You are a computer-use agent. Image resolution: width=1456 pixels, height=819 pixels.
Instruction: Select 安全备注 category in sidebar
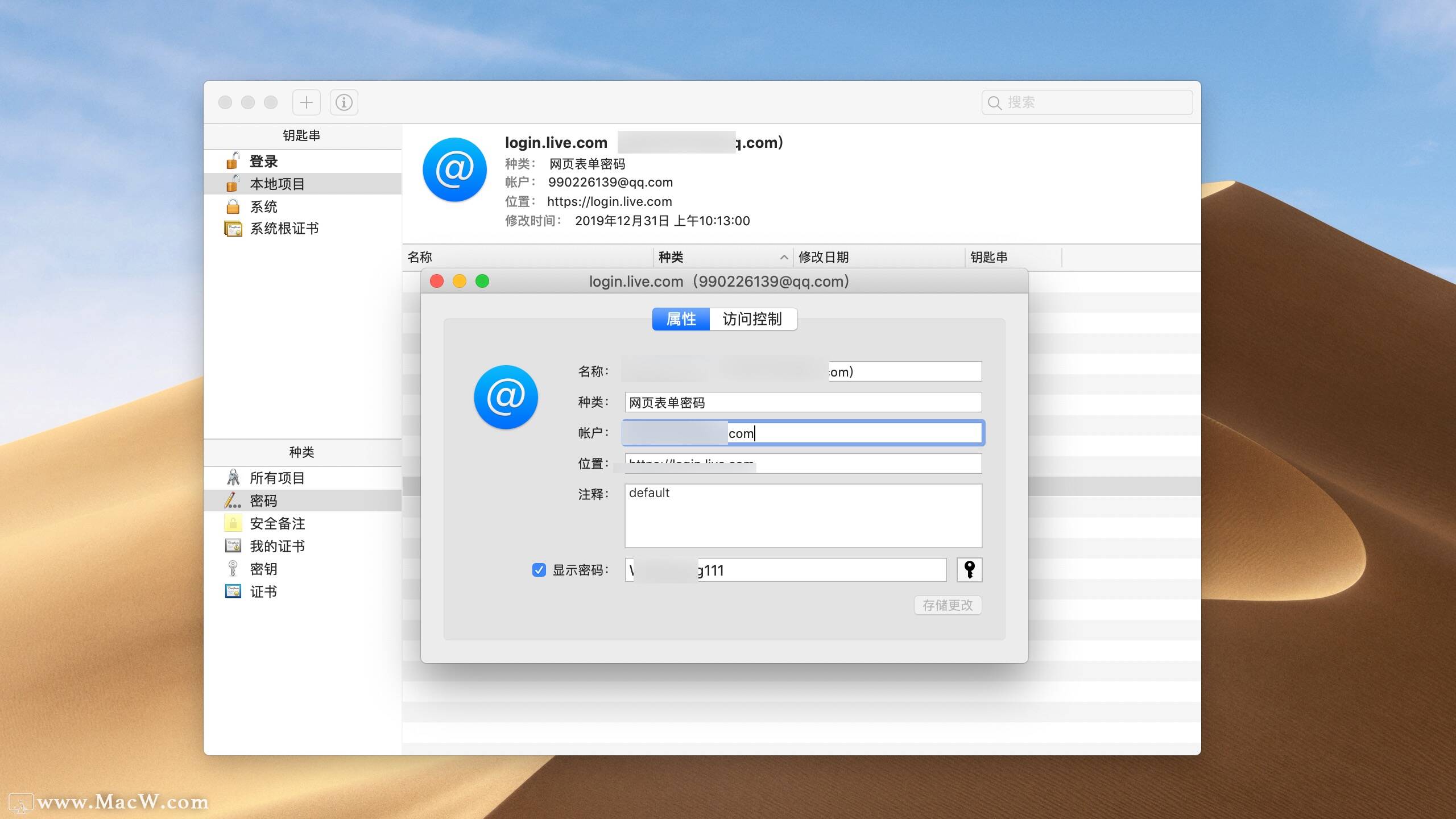tap(277, 523)
